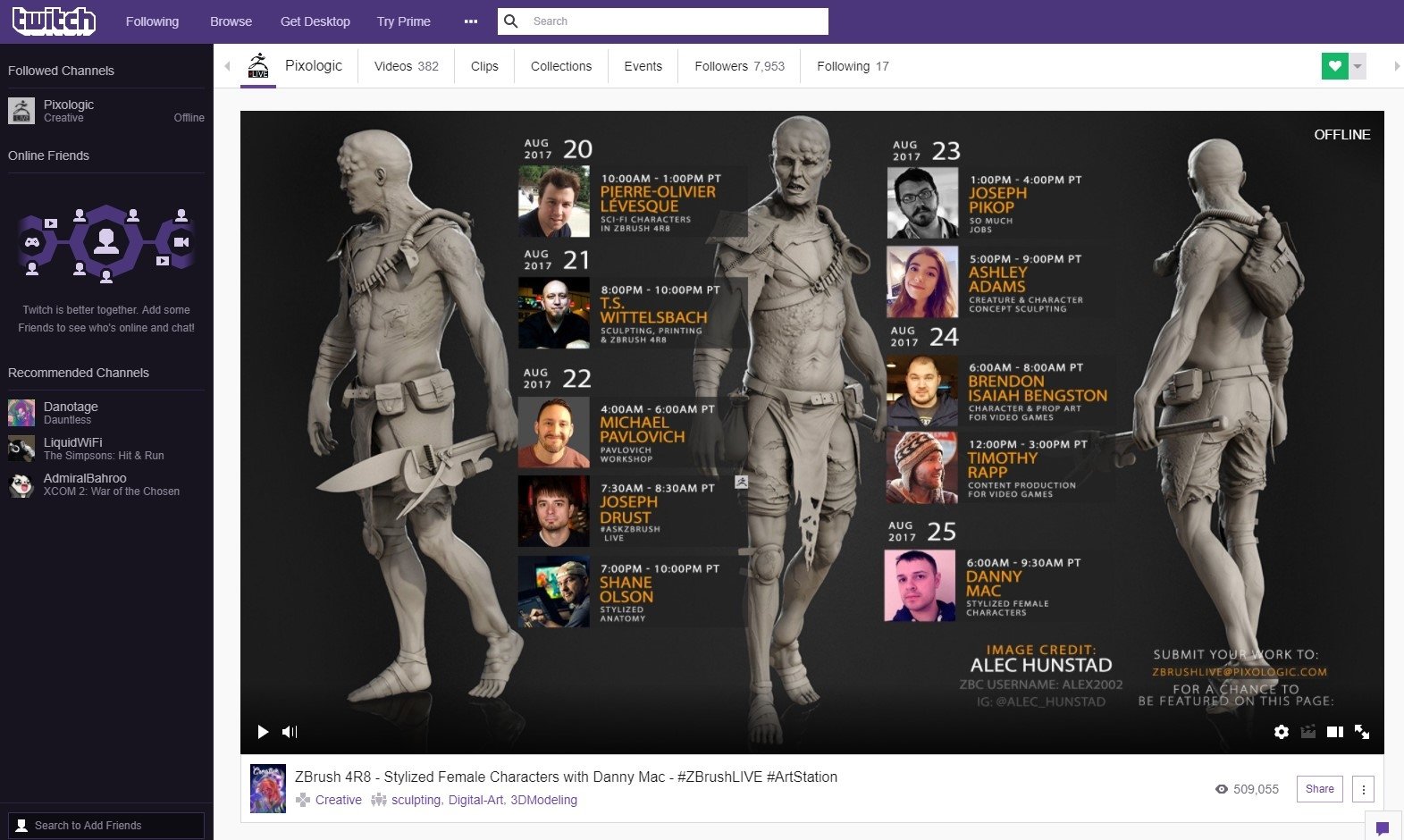The image size is (1404, 840).
Task: Focus the Search to Add Friends field
Action: pyautogui.click(x=106, y=826)
